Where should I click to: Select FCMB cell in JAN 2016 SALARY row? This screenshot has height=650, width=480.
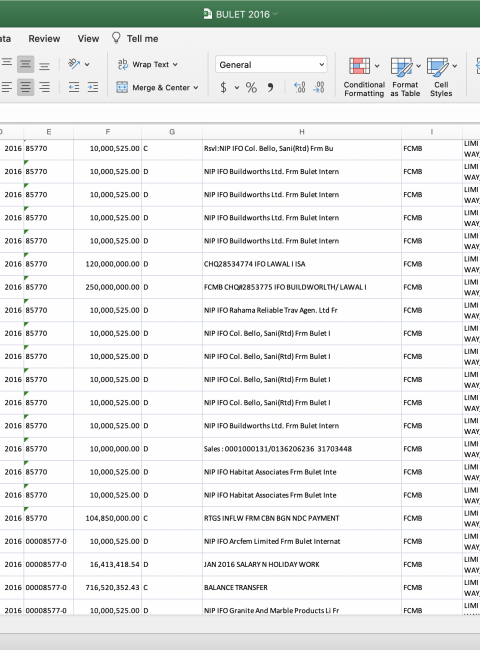pyautogui.click(x=432, y=565)
